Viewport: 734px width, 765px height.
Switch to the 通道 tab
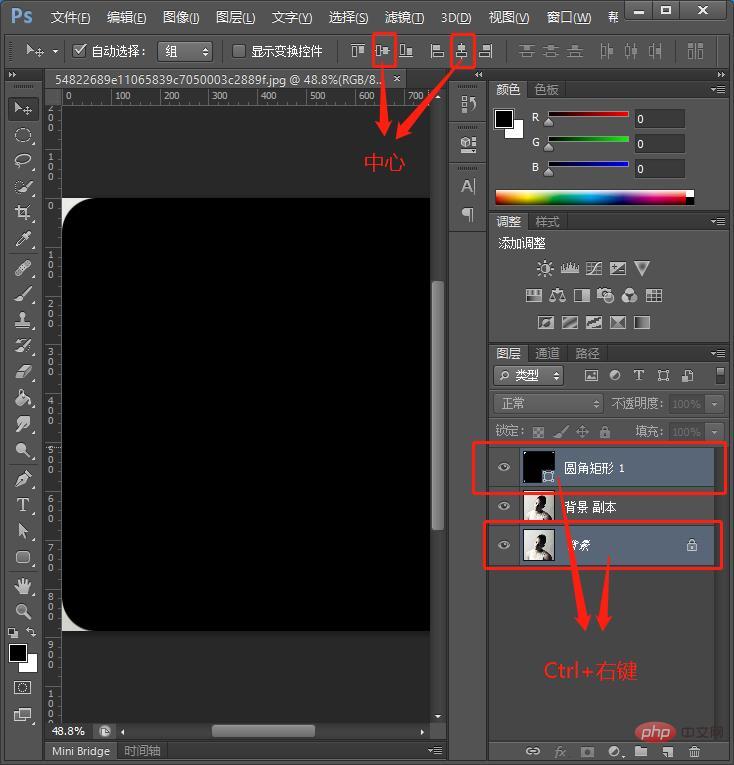click(x=547, y=353)
